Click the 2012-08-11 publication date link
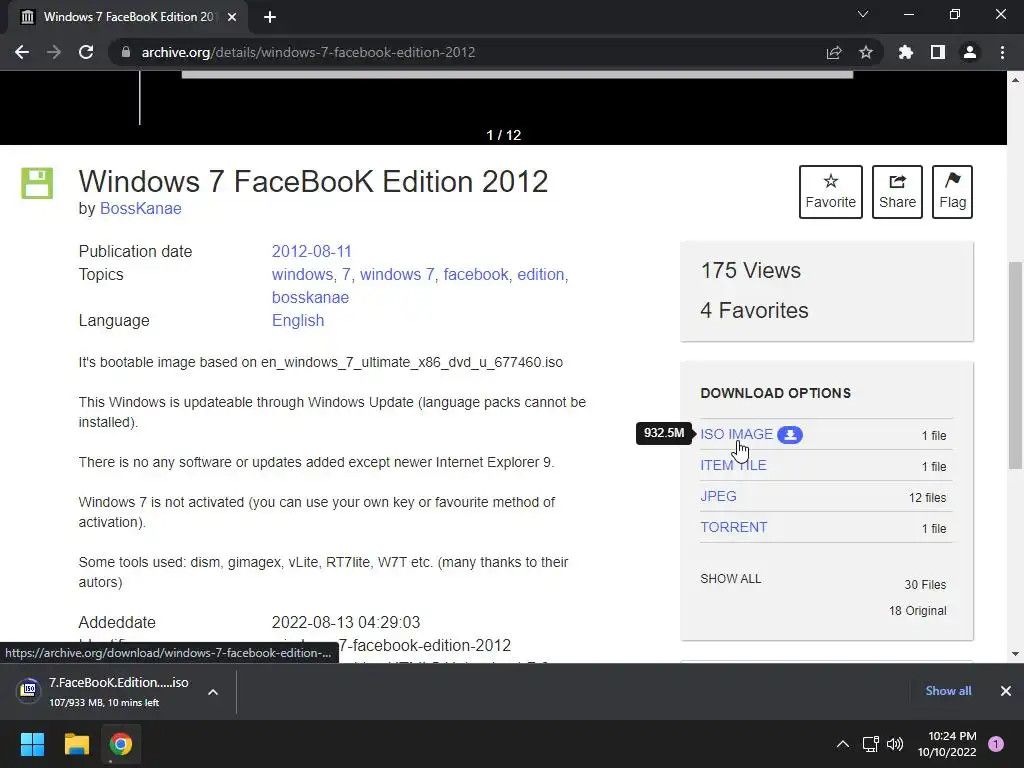The width and height of the screenshot is (1024, 768). [312, 251]
